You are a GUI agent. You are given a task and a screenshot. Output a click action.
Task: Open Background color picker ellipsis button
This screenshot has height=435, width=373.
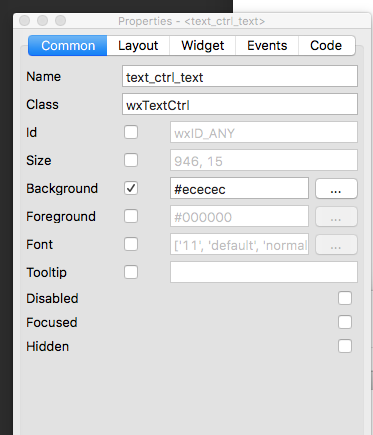coord(336,189)
